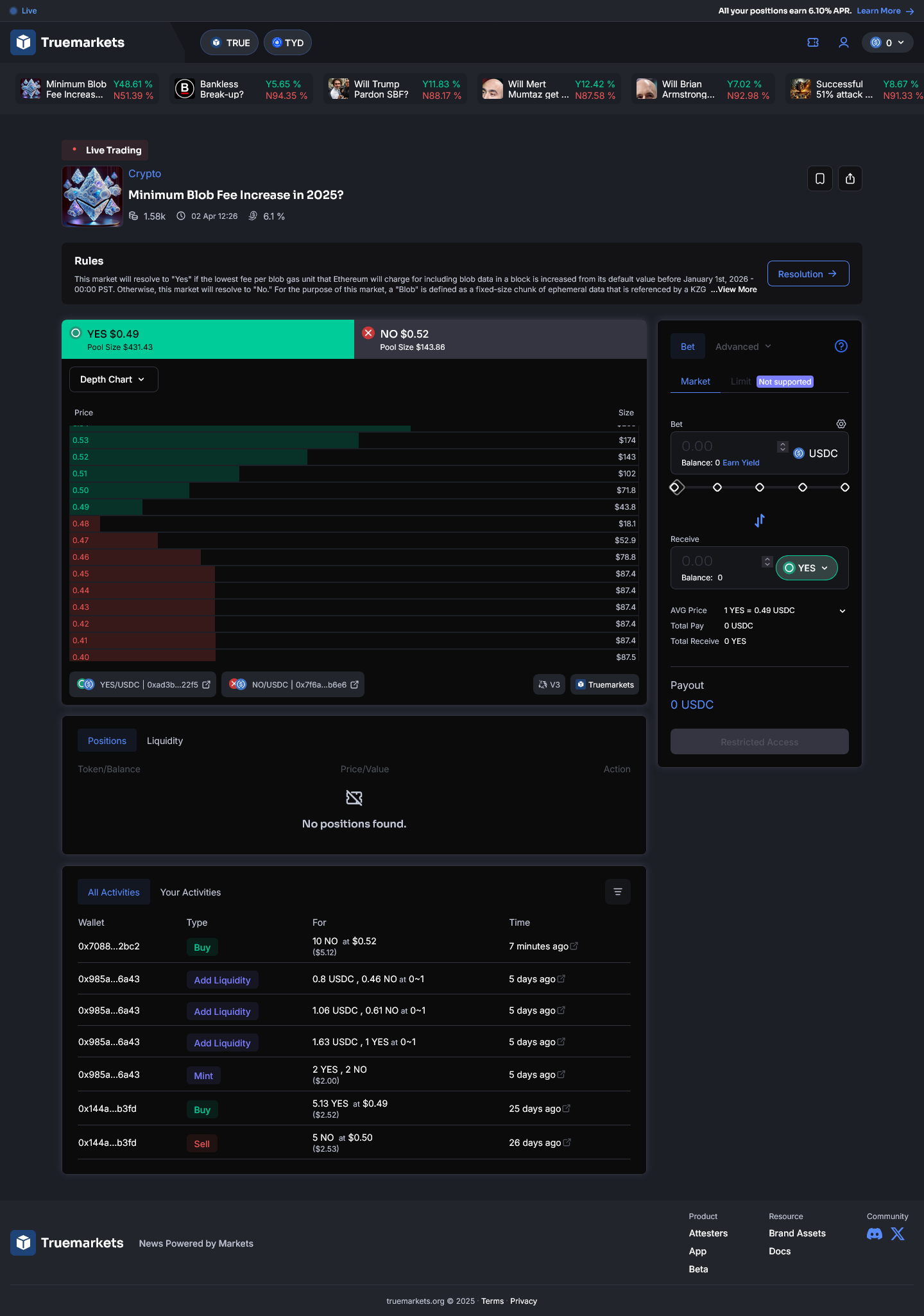This screenshot has height=1316, width=924.
Task: Open Will Mert Mumtaz ticker card
Action: [549, 89]
